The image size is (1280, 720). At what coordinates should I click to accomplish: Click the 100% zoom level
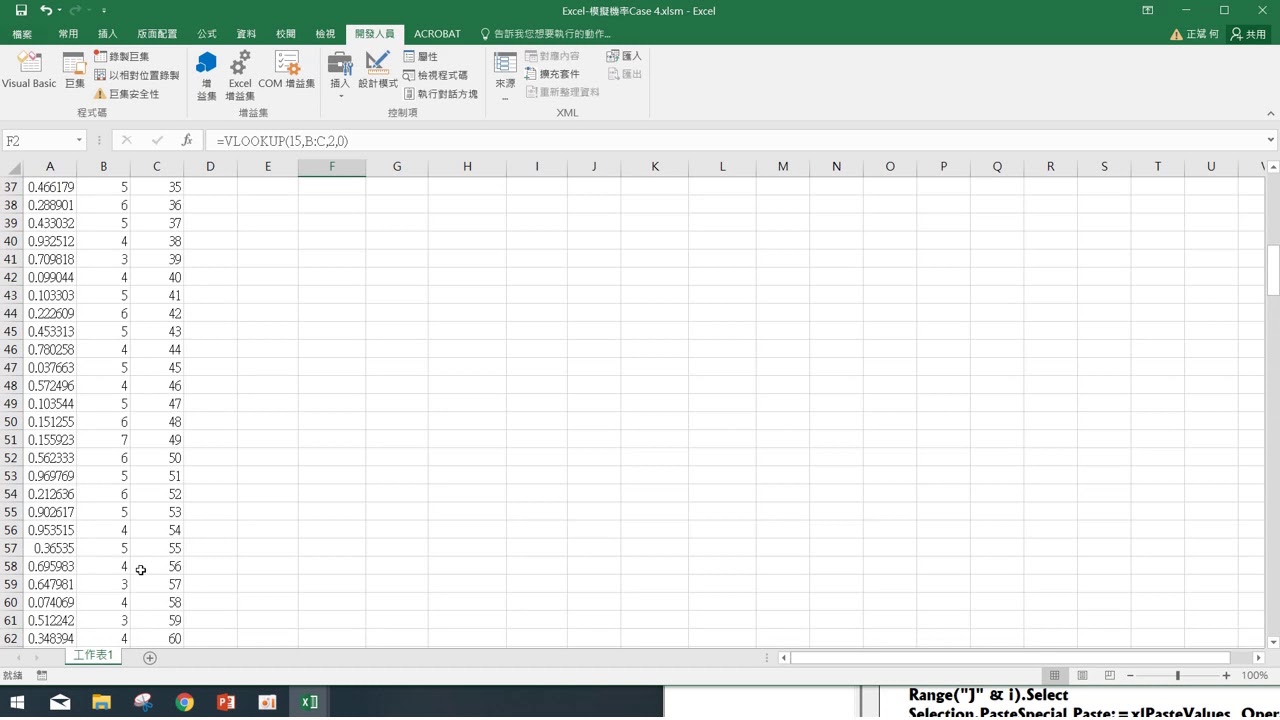pyautogui.click(x=1254, y=676)
